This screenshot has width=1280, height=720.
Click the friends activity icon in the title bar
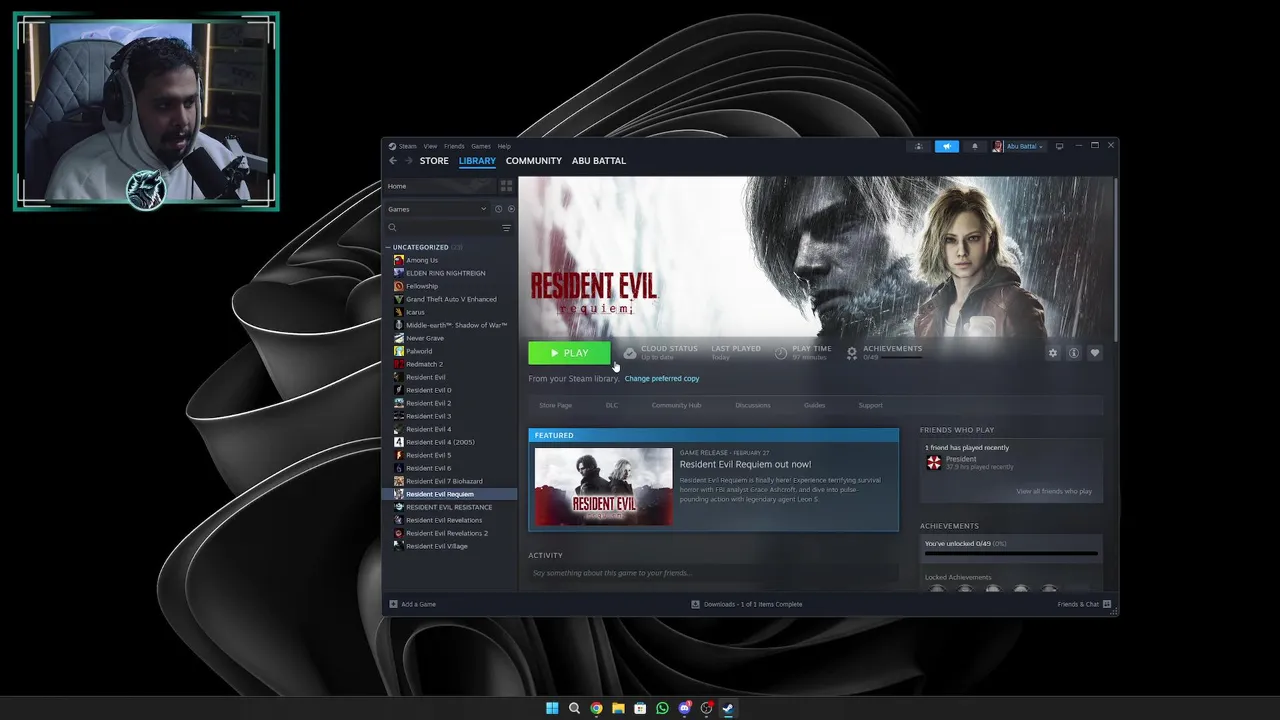click(918, 146)
